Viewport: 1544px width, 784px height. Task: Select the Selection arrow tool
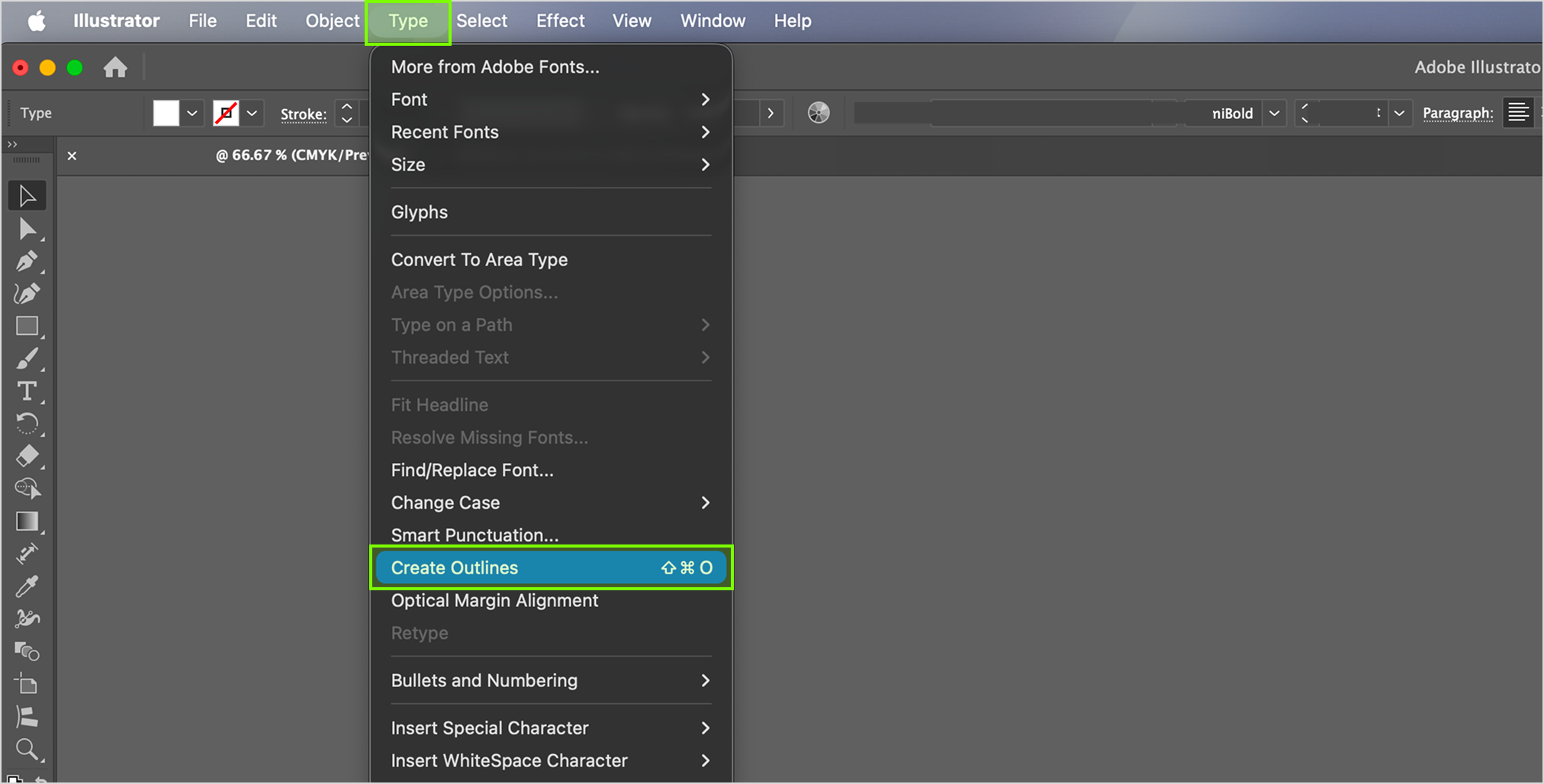(x=27, y=196)
